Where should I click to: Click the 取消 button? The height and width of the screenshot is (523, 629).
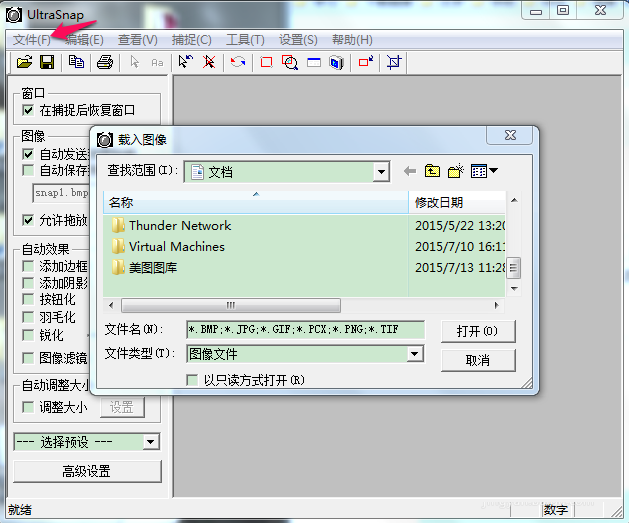point(478,360)
